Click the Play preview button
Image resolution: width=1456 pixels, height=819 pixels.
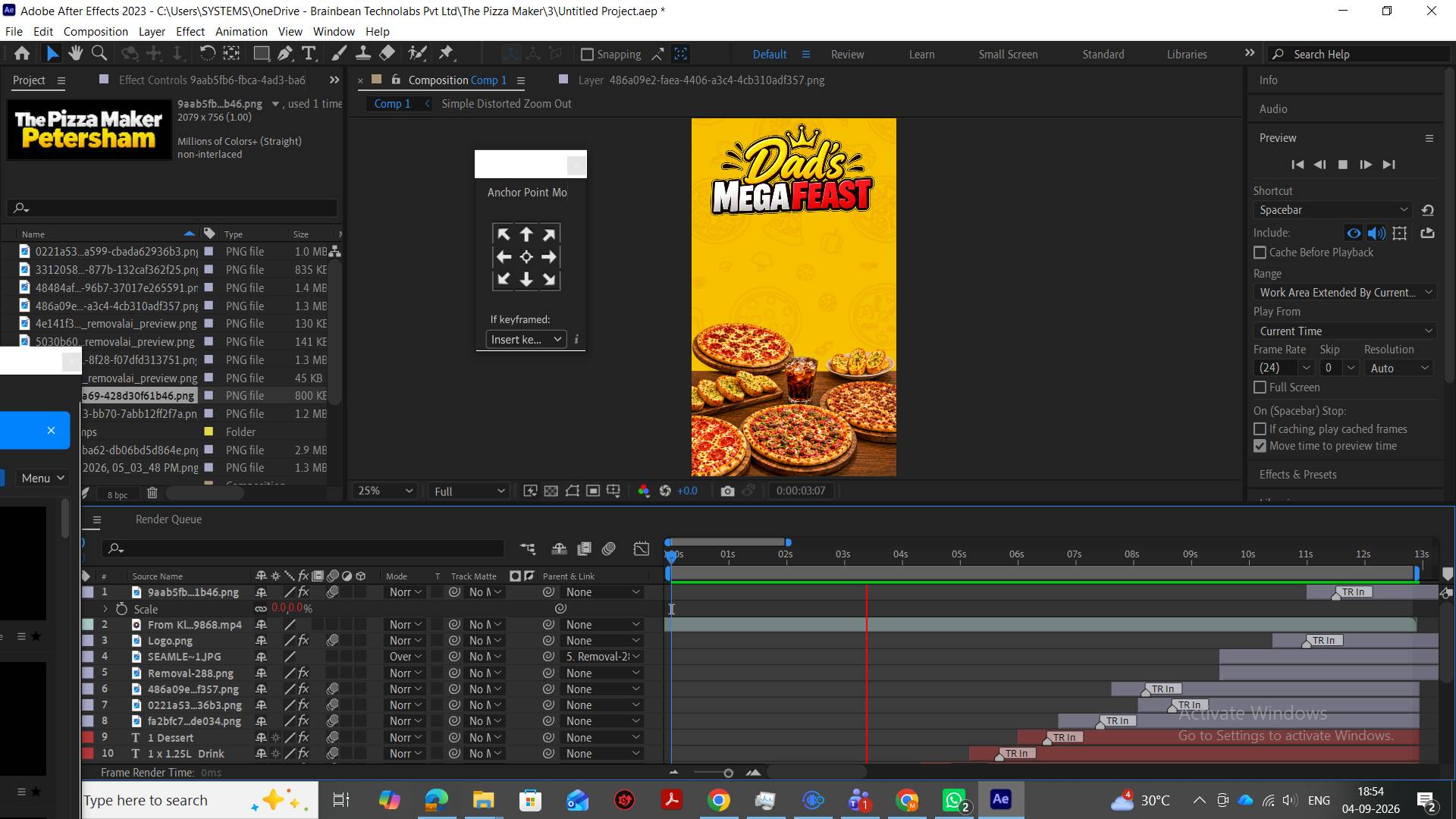point(1366,165)
